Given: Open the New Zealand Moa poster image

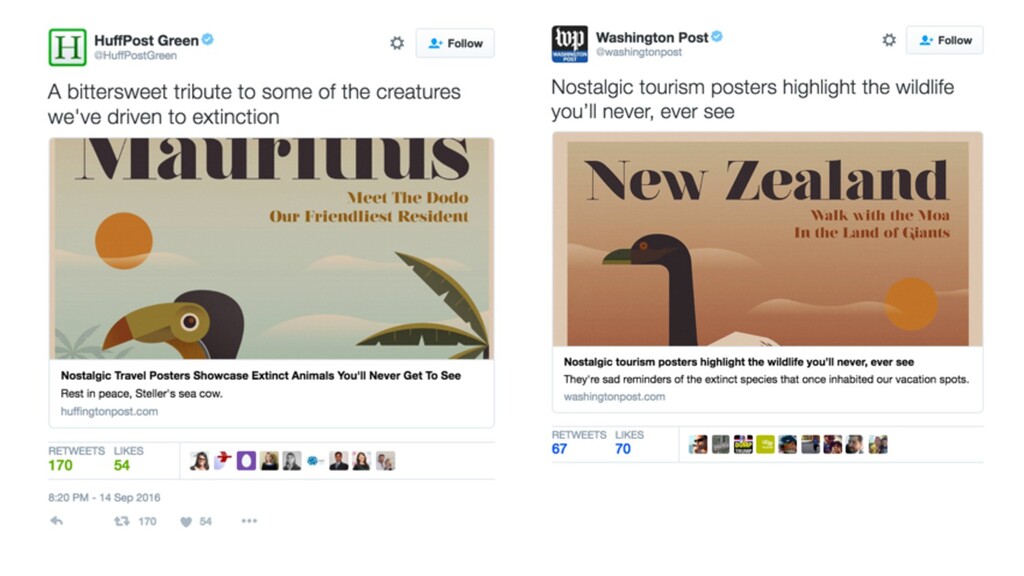Looking at the screenshot, I should coord(767,239).
